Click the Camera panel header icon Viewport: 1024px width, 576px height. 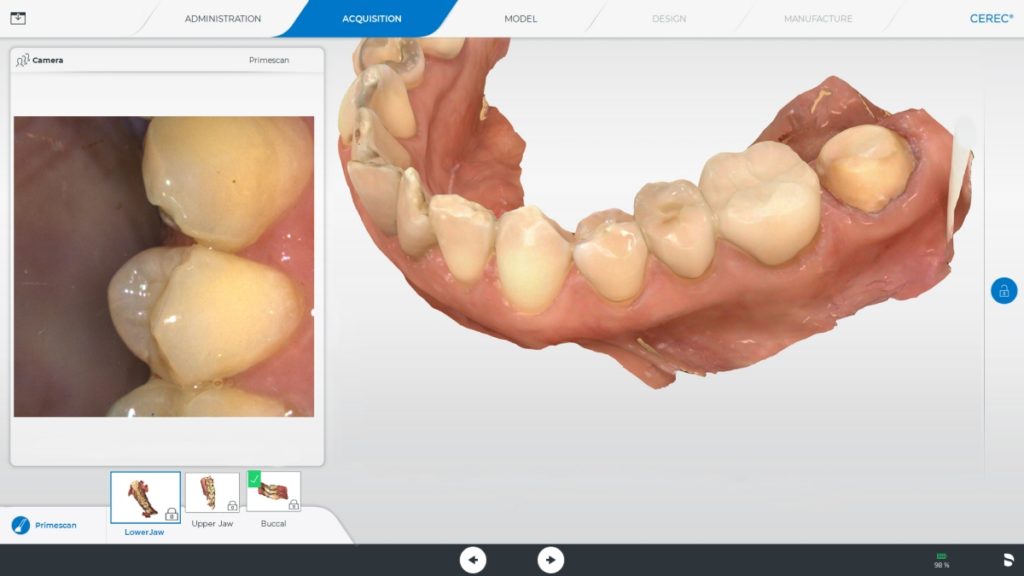[x=22, y=60]
